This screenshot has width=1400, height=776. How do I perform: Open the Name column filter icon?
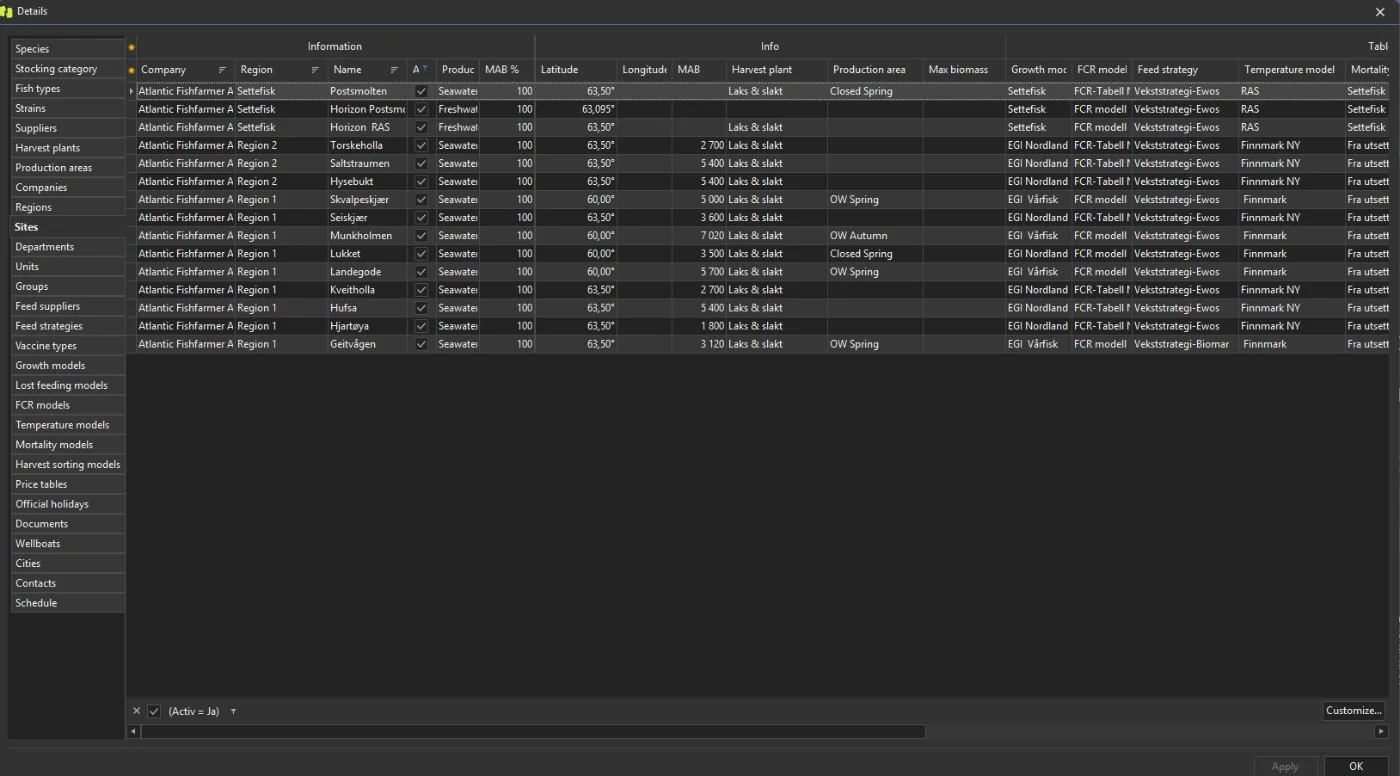394,70
